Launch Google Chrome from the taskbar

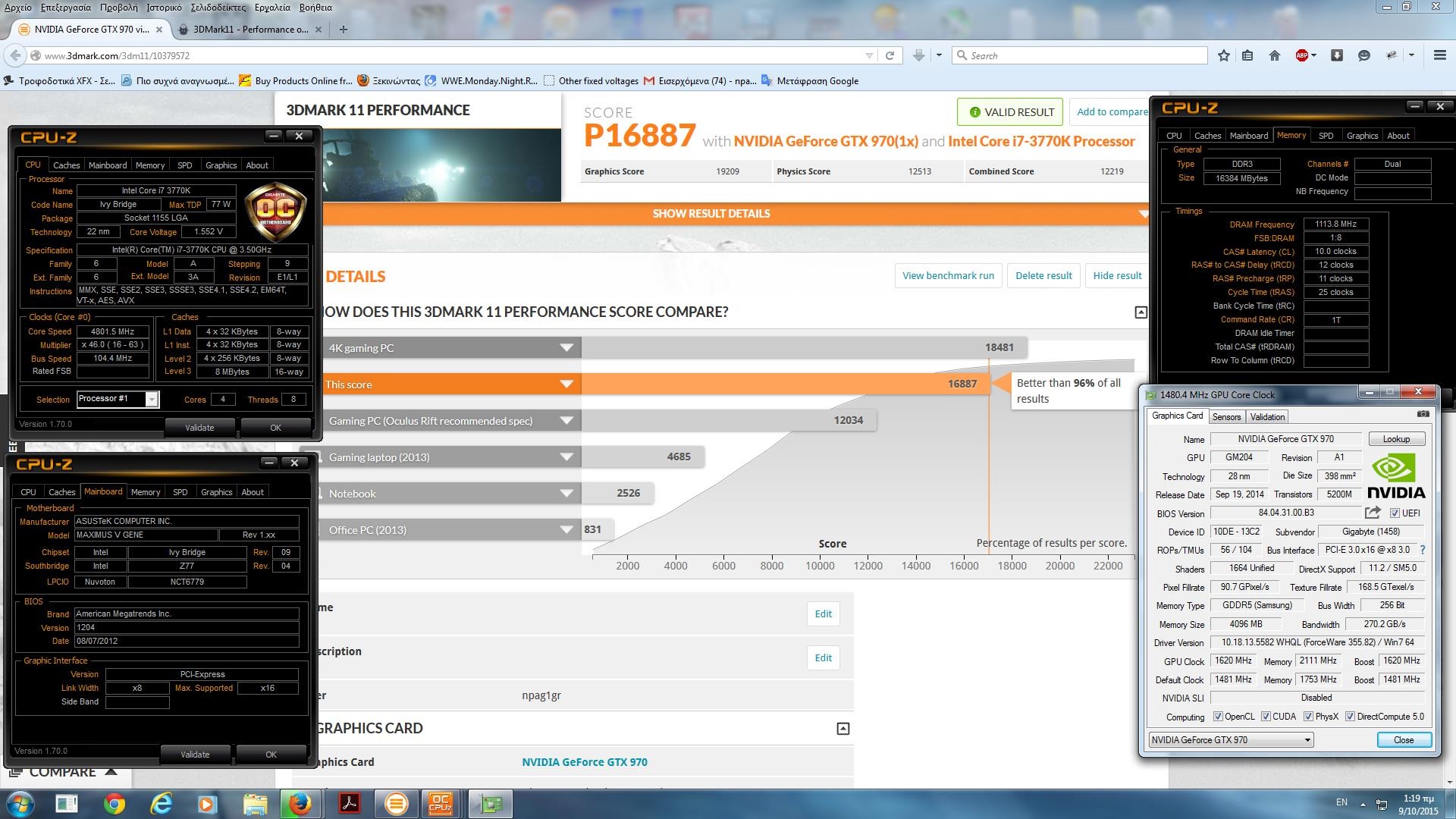point(114,804)
